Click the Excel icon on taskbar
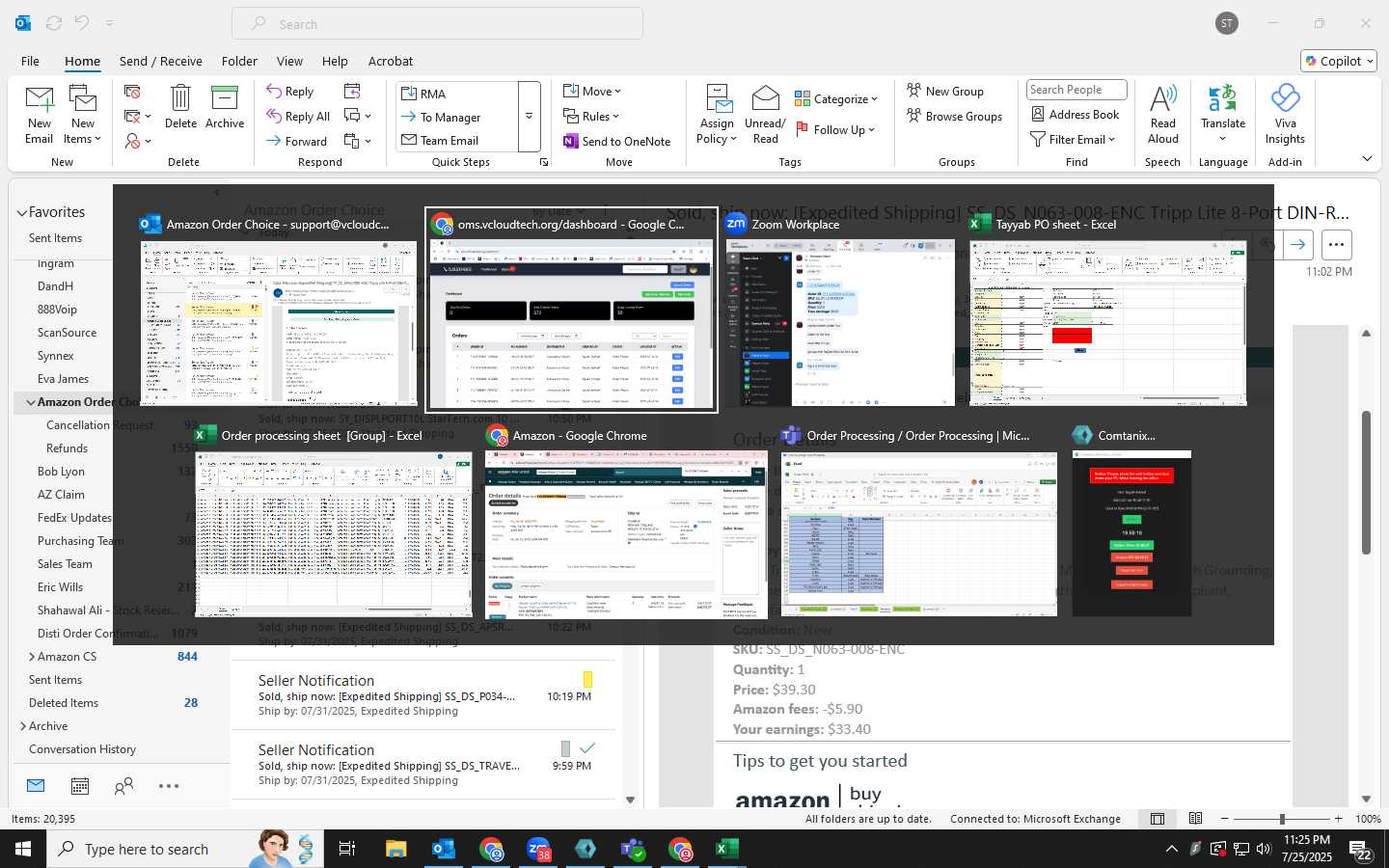 tap(726, 850)
